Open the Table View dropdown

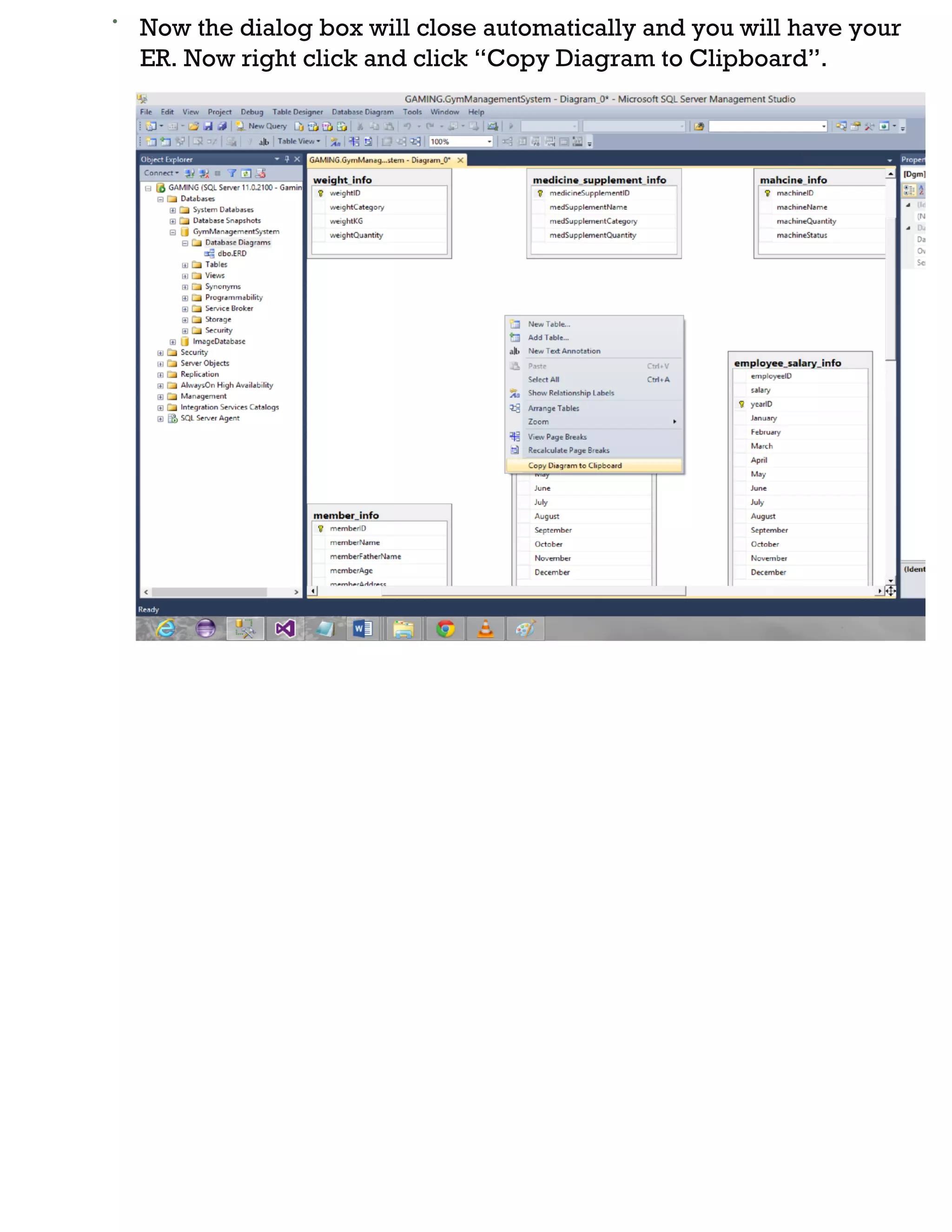pyautogui.click(x=298, y=142)
